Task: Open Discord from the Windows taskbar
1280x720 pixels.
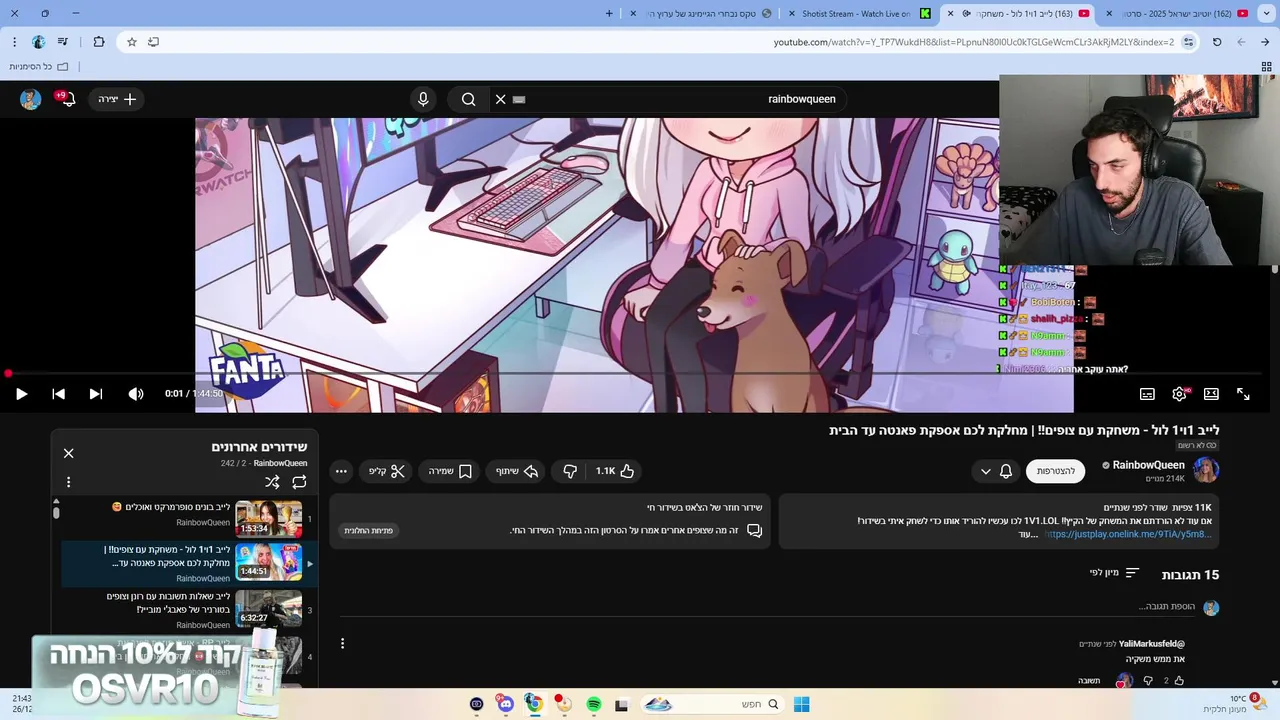Action: (505, 705)
